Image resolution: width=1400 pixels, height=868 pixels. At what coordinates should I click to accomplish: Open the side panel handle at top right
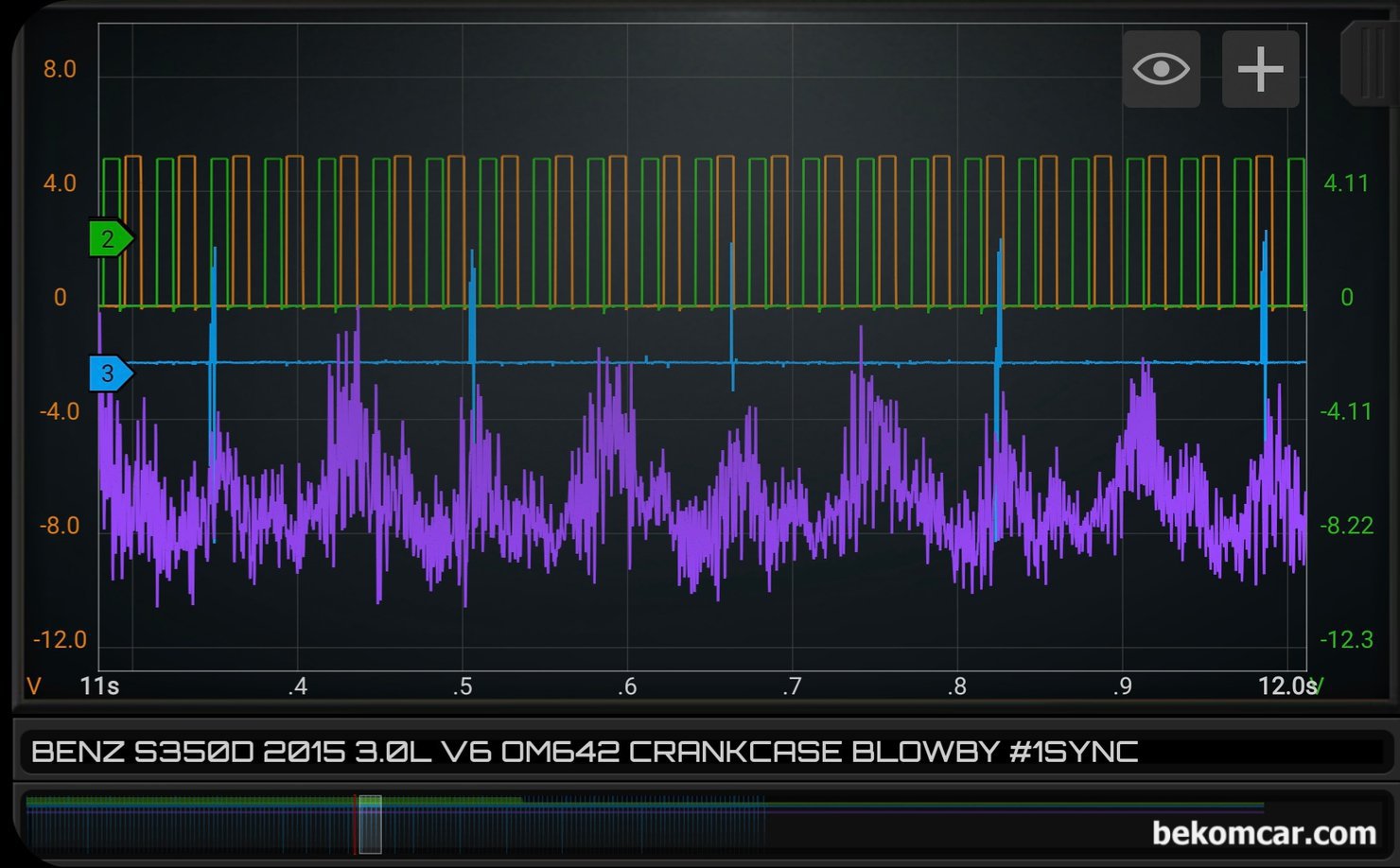(1370, 64)
